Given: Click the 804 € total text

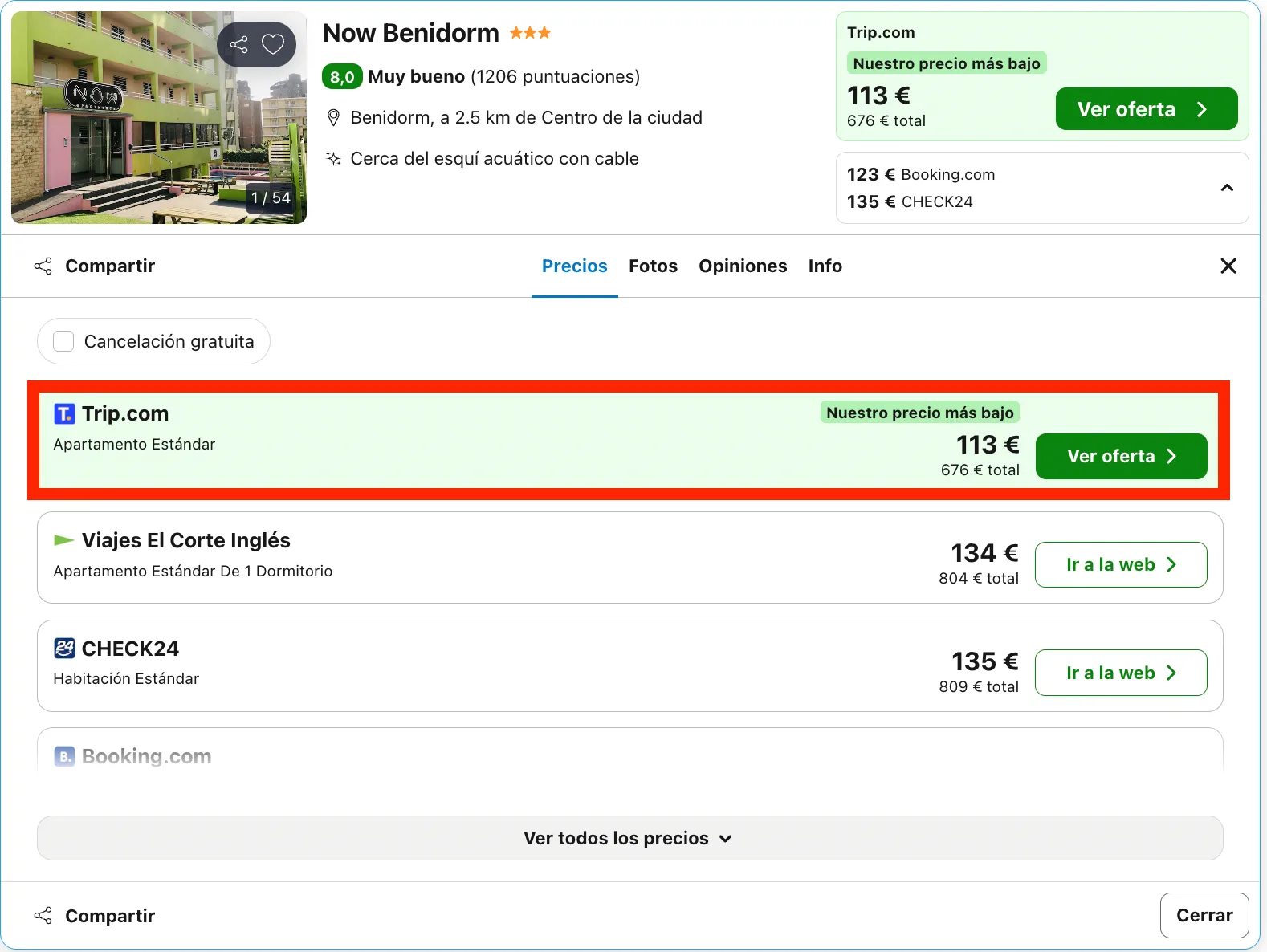Looking at the screenshot, I should 979,578.
